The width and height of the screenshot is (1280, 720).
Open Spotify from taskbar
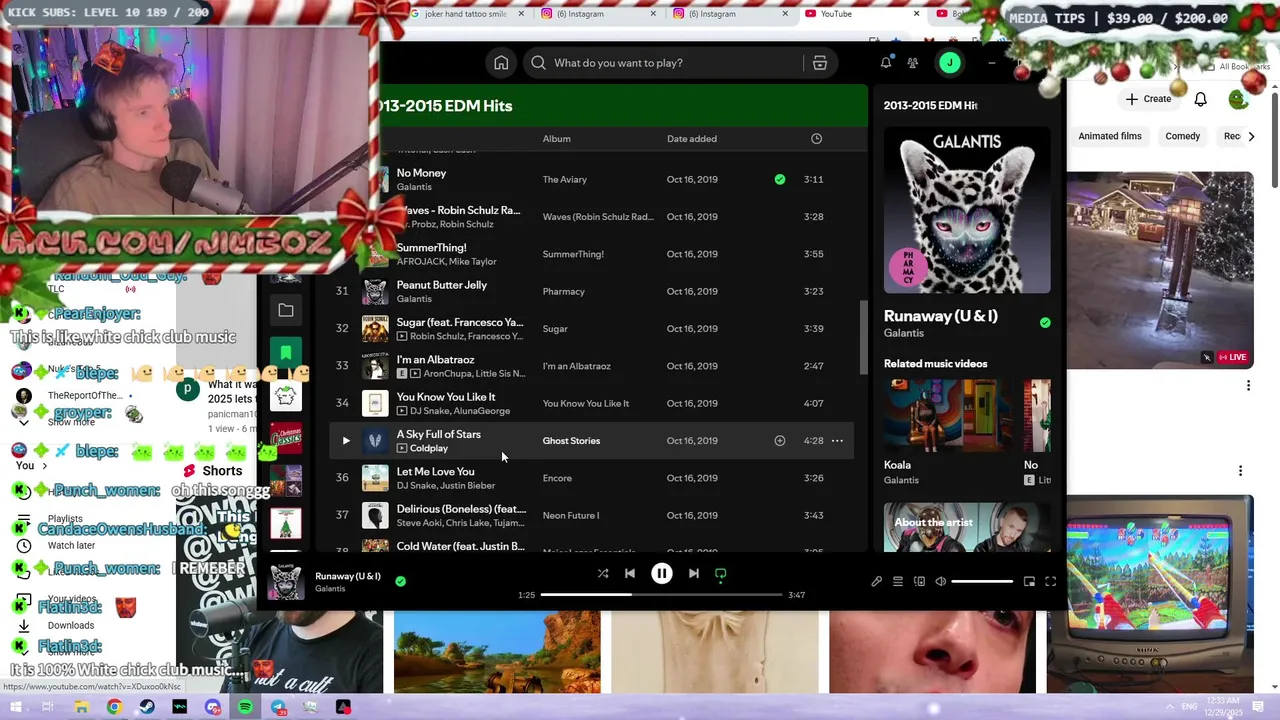[x=245, y=707]
